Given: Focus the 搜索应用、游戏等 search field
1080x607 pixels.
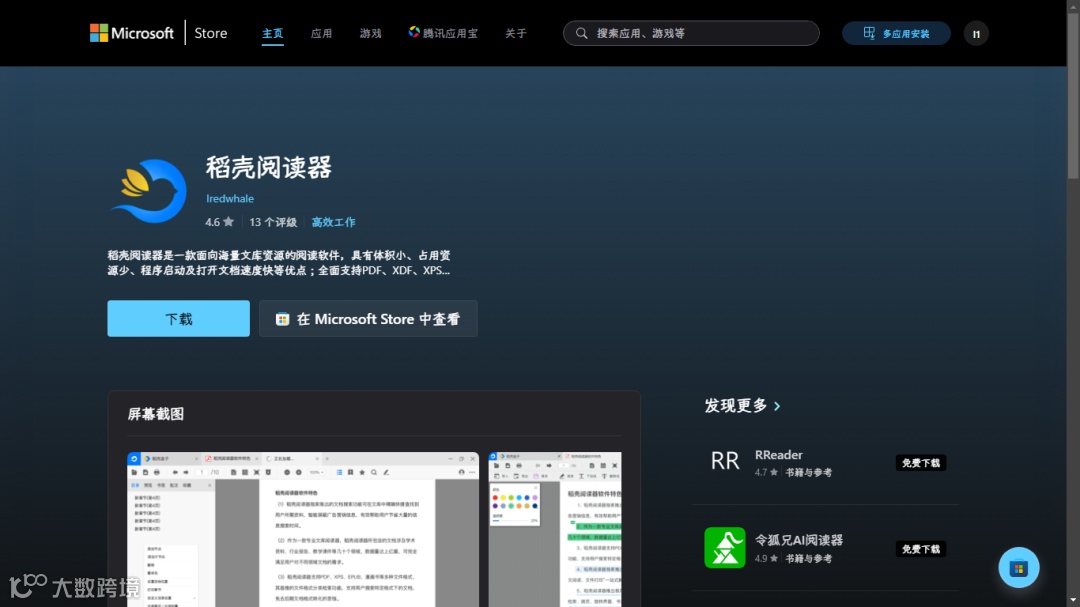Looking at the screenshot, I should [x=691, y=33].
